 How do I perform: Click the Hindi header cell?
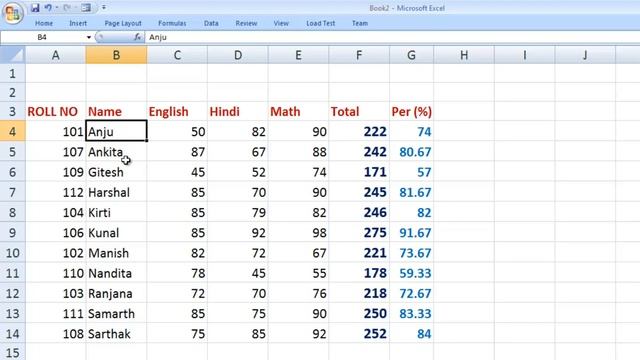coord(238,111)
